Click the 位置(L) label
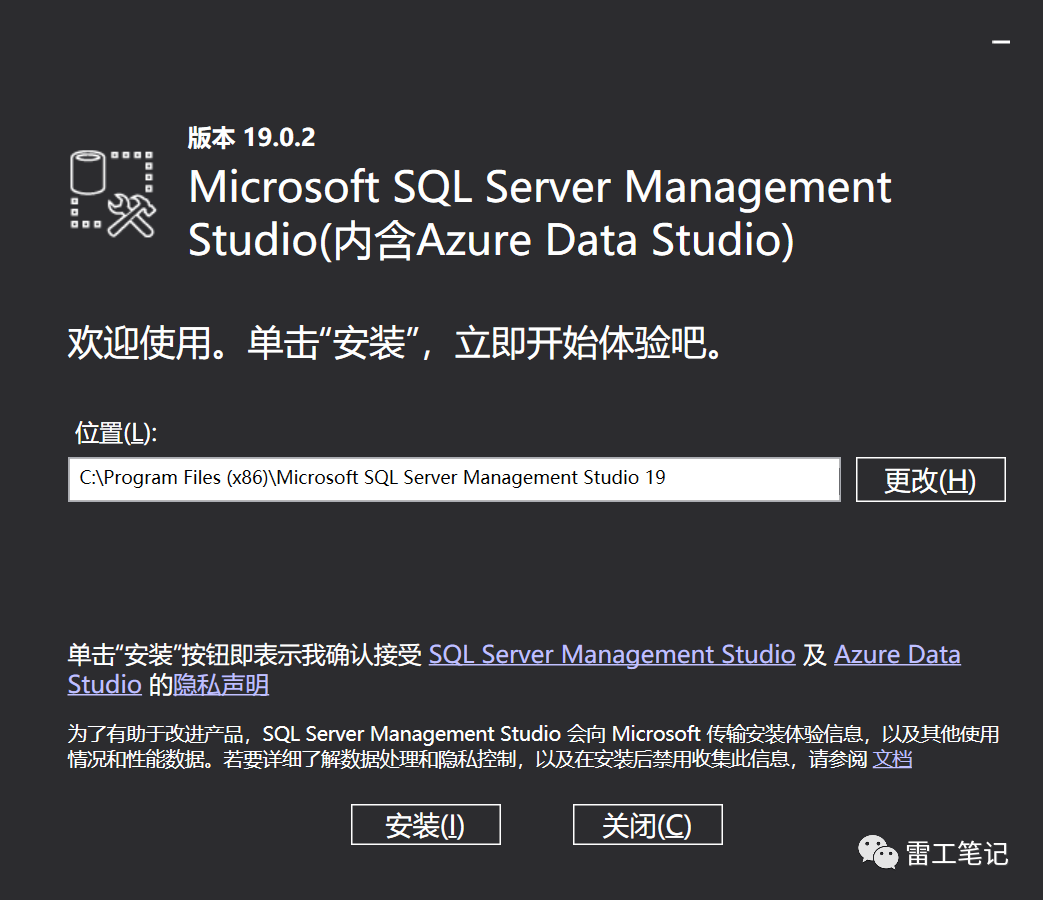Viewport: 1043px width, 900px height. [116, 433]
